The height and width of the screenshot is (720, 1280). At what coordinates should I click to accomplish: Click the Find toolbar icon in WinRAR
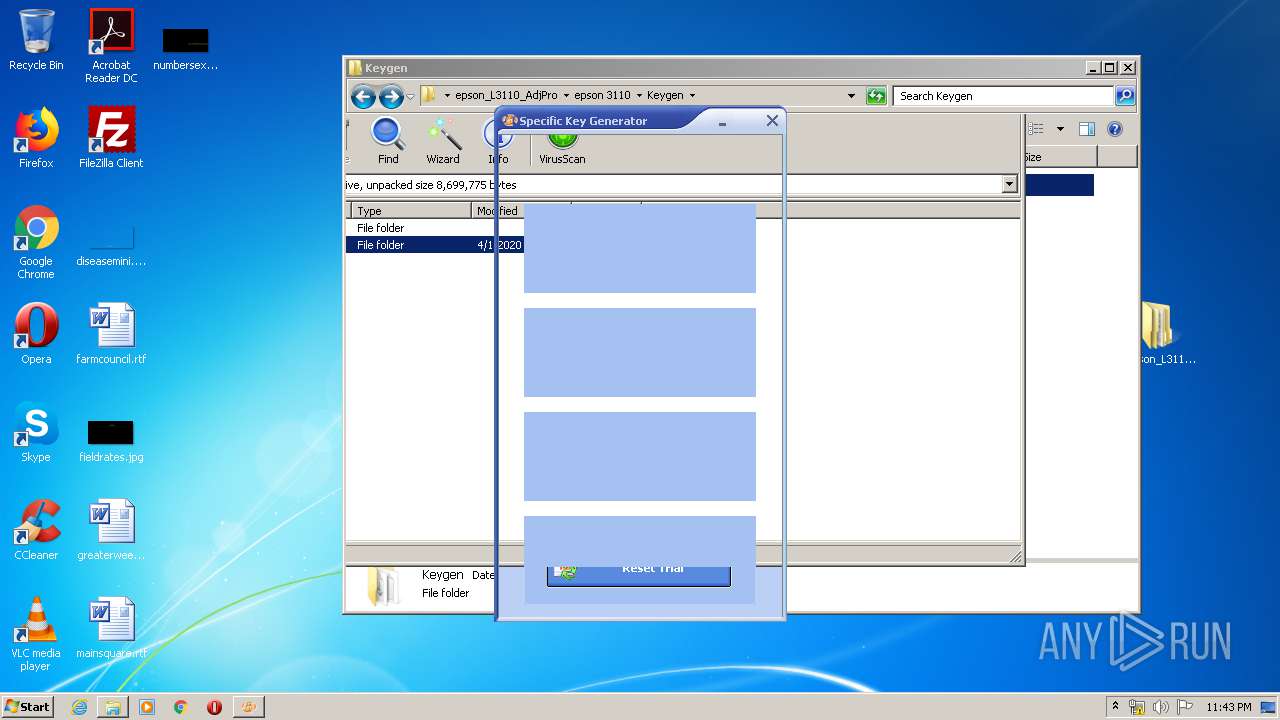click(x=388, y=140)
